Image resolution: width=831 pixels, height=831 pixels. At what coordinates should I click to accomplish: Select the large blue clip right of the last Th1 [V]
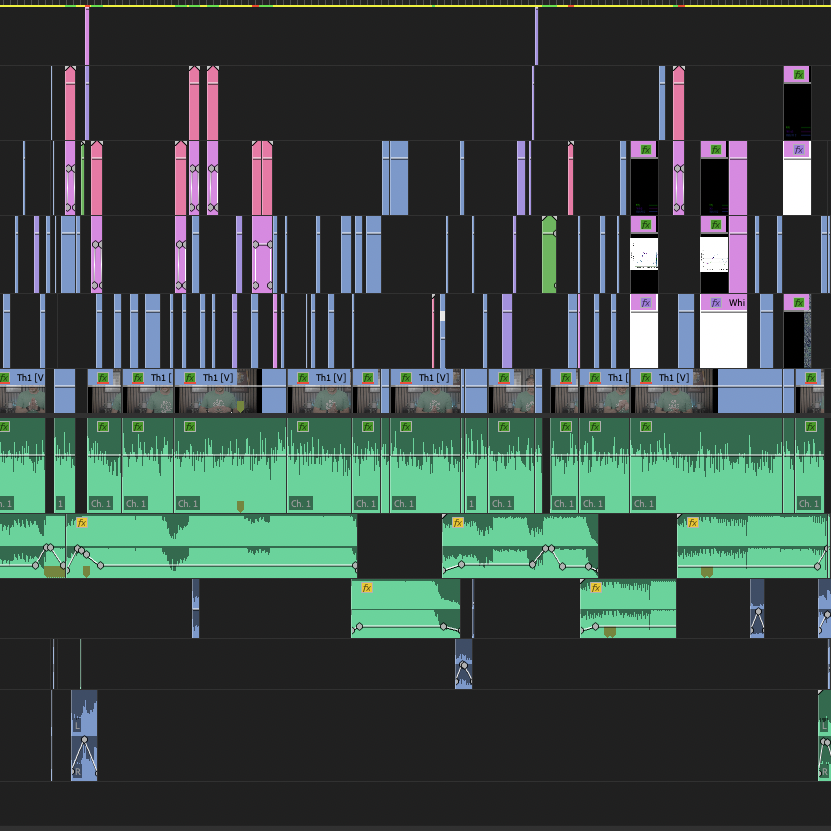point(755,391)
